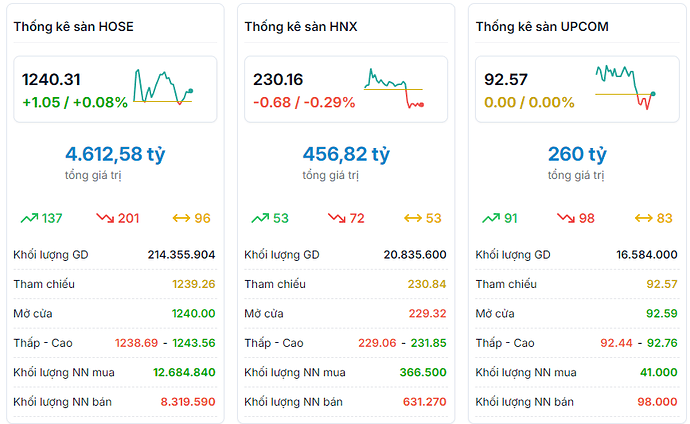Image resolution: width=690 pixels, height=424 pixels.
Task: Click UPCOM unchanged icon beside 83
Action: pos(644,218)
